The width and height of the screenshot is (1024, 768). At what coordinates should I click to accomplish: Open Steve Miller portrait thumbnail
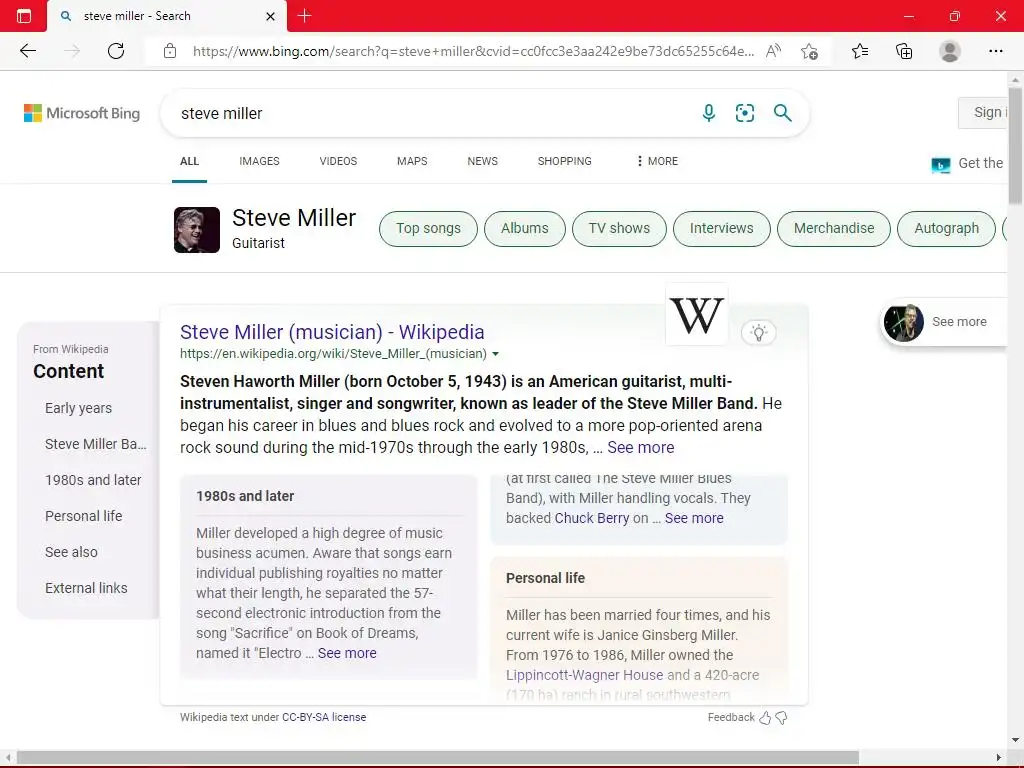tap(197, 230)
